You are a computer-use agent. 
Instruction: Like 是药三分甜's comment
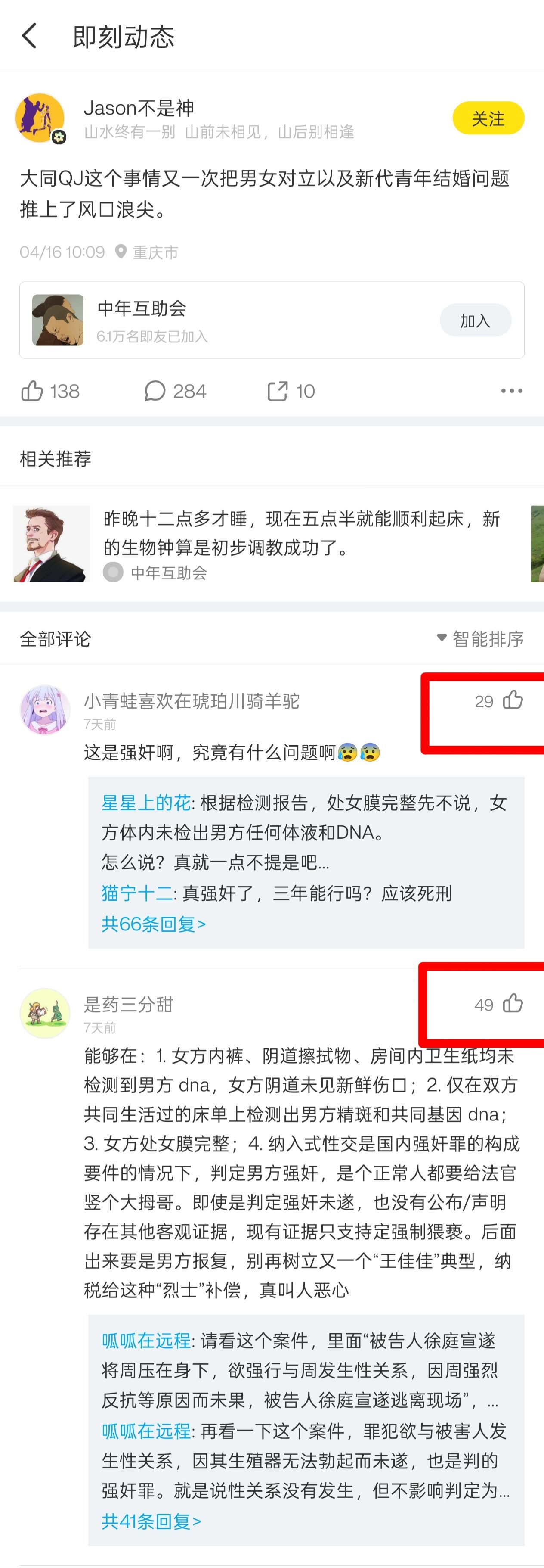(x=513, y=1003)
